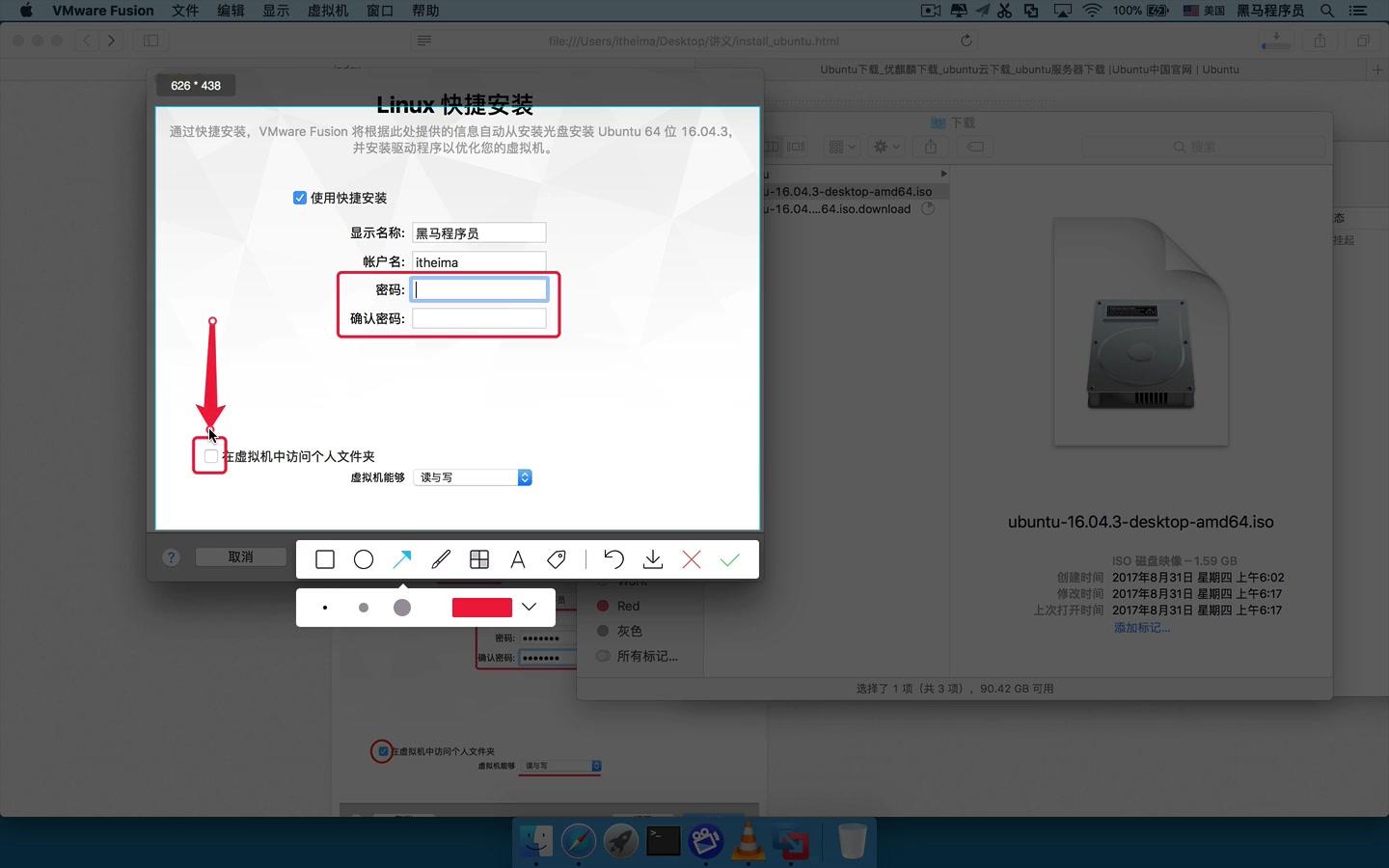Image resolution: width=1389 pixels, height=868 pixels.
Task: Click Finder share toolbar button
Action: pos(931,147)
